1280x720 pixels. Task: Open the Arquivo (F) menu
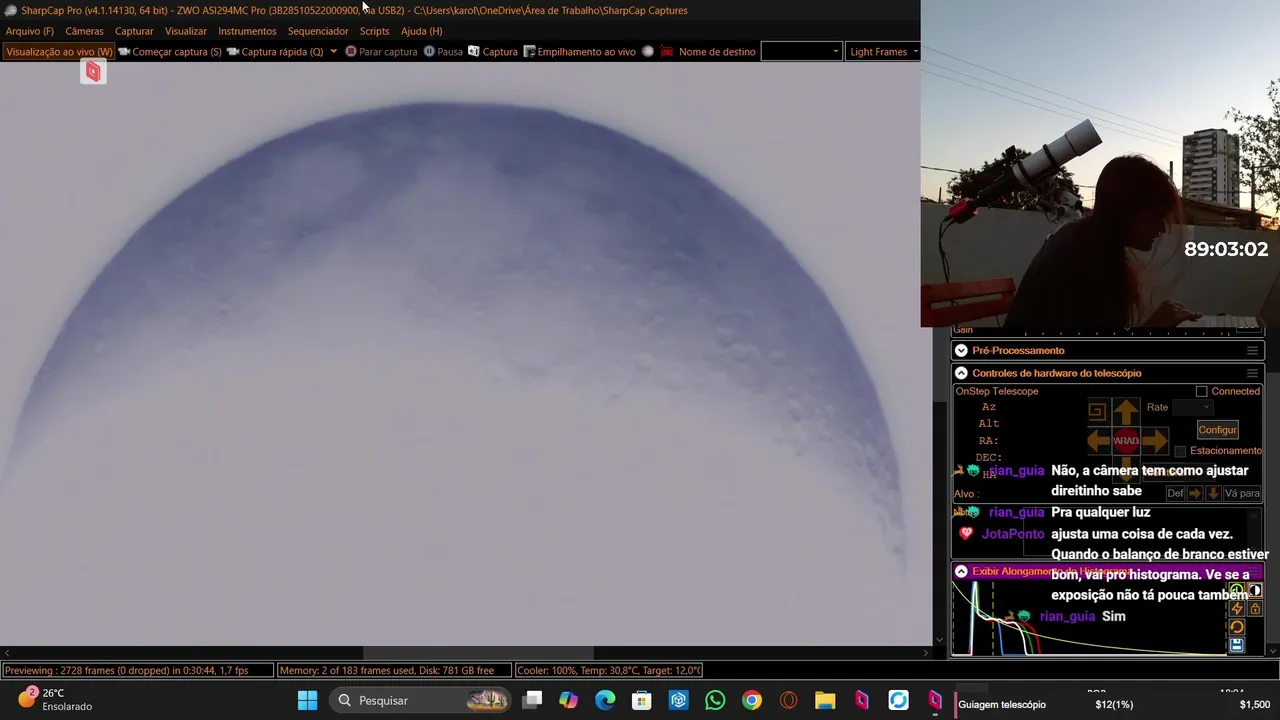[x=30, y=31]
